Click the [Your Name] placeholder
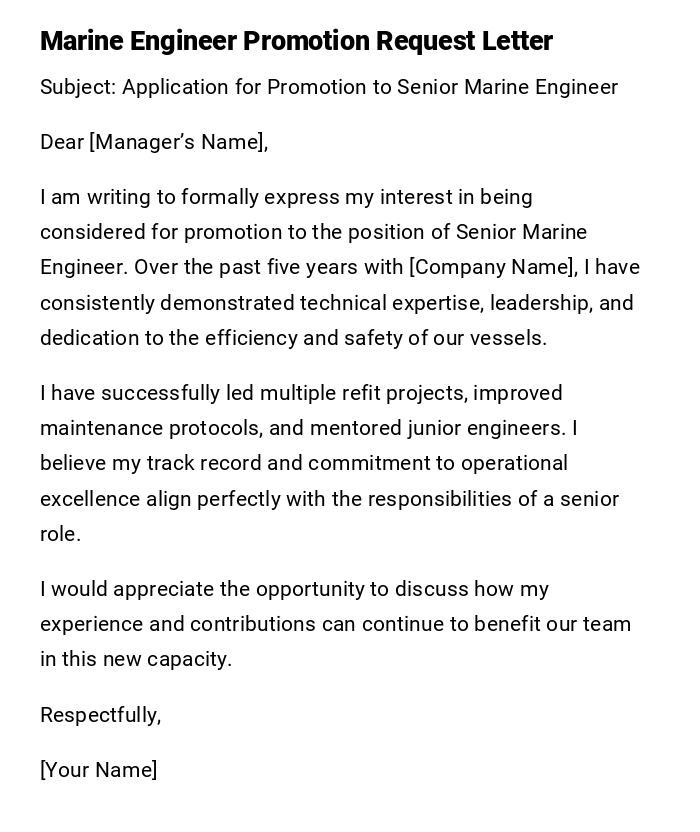This screenshot has width=700, height=832. click(98, 770)
